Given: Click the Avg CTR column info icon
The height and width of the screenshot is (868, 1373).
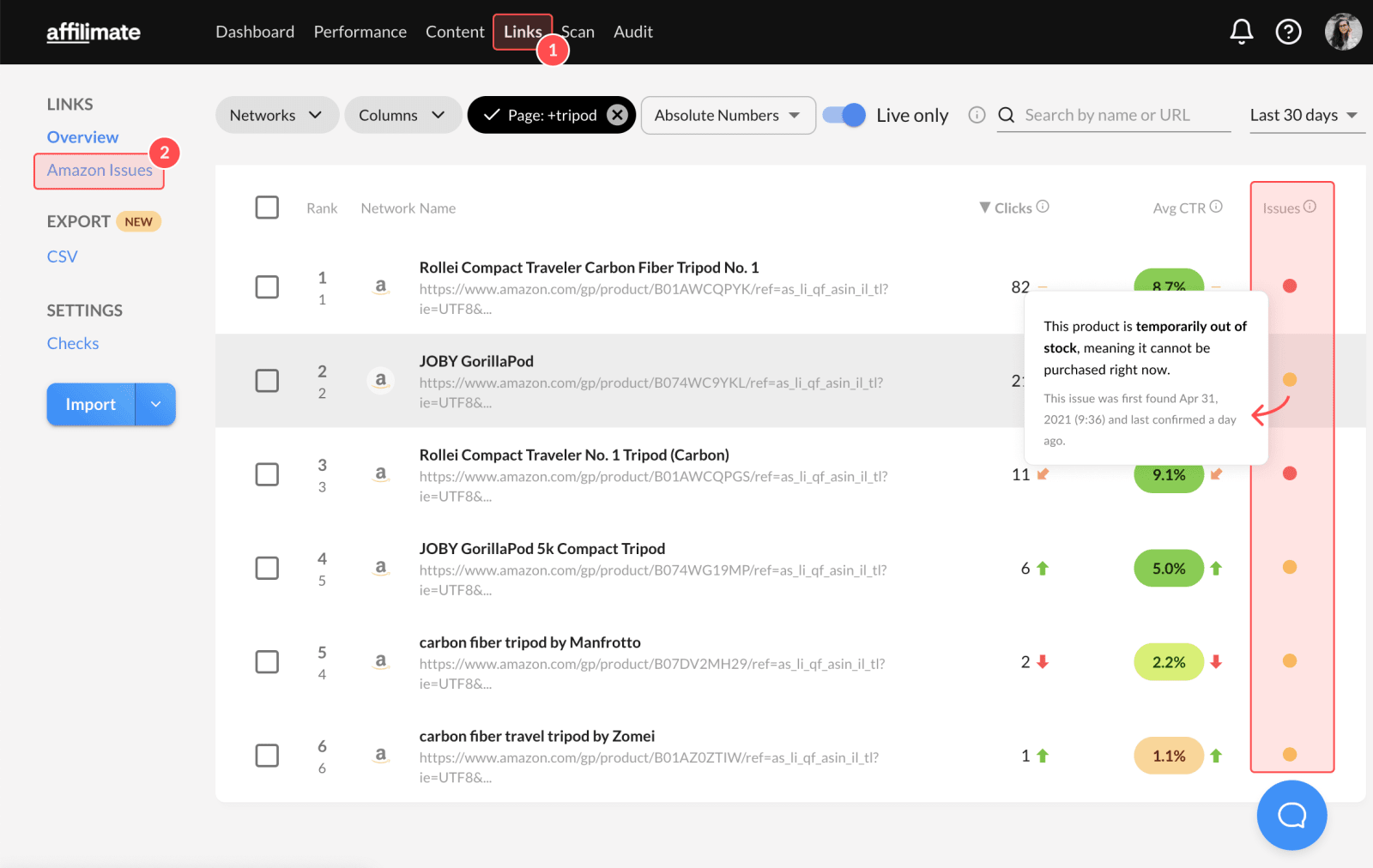Looking at the screenshot, I should click(x=1216, y=207).
